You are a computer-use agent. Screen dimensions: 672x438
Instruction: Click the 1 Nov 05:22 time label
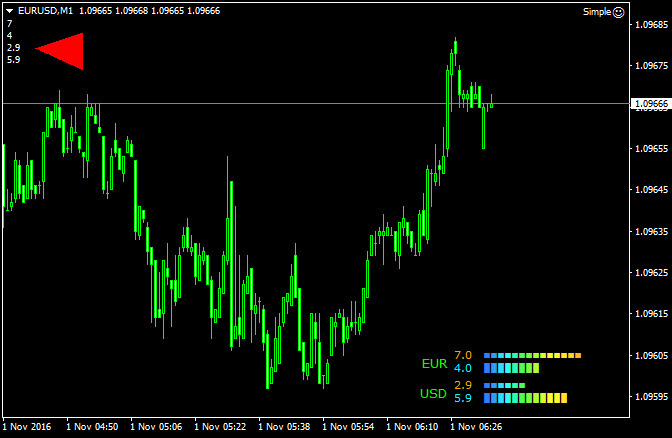pos(220,427)
